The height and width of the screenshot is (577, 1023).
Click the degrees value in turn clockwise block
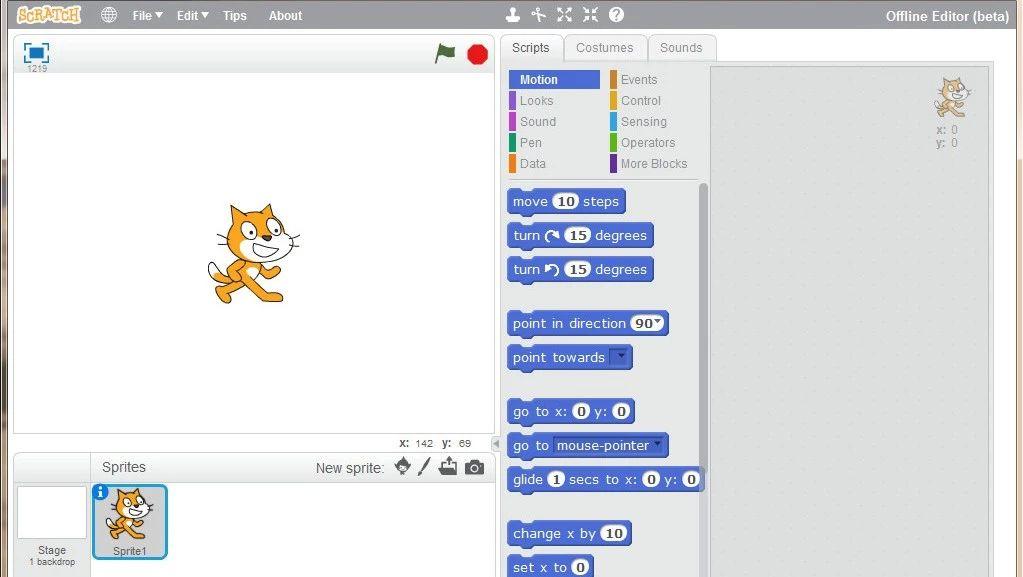pyautogui.click(x=577, y=235)
